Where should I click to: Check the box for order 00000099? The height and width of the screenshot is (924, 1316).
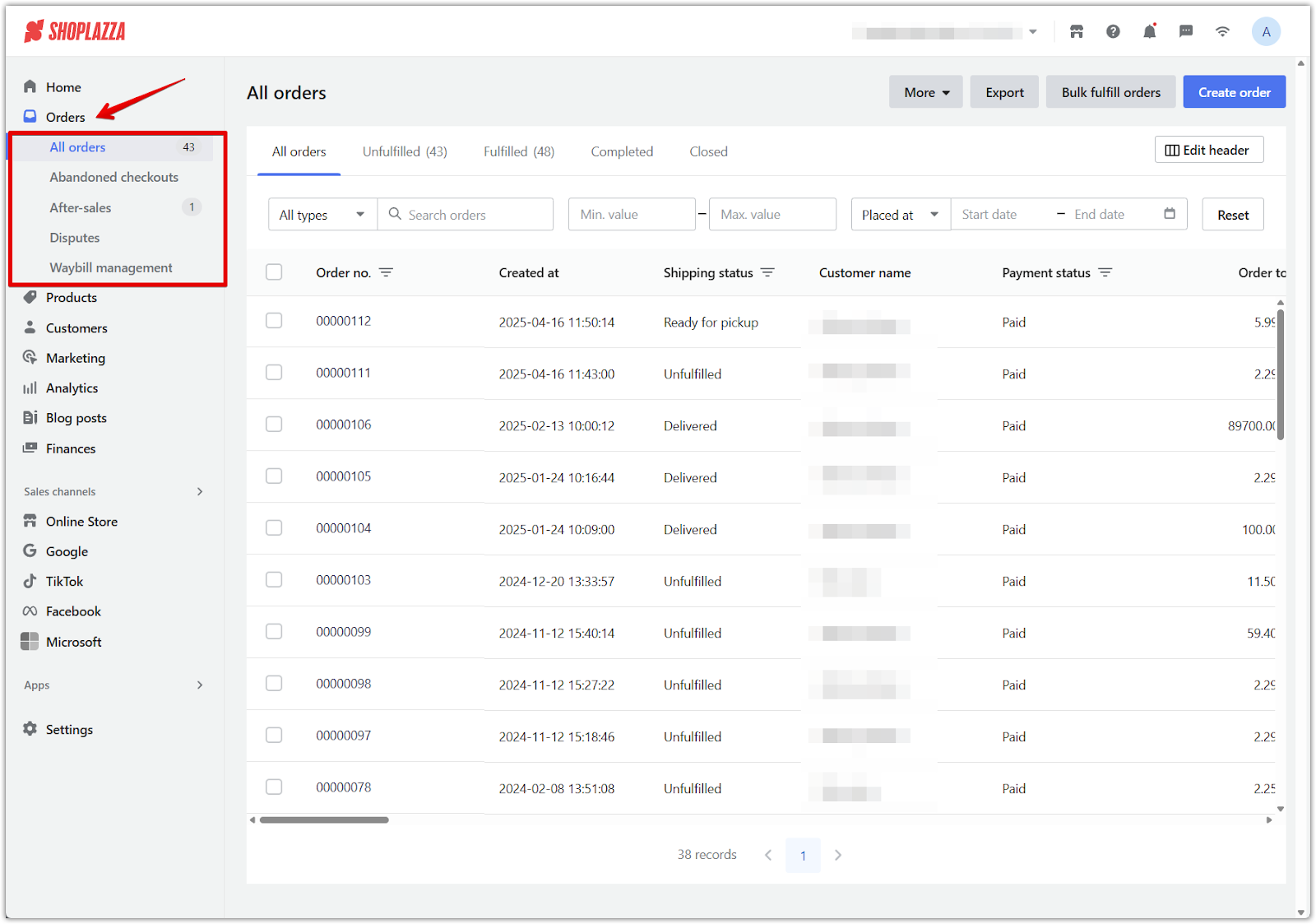tap(274, 632)
